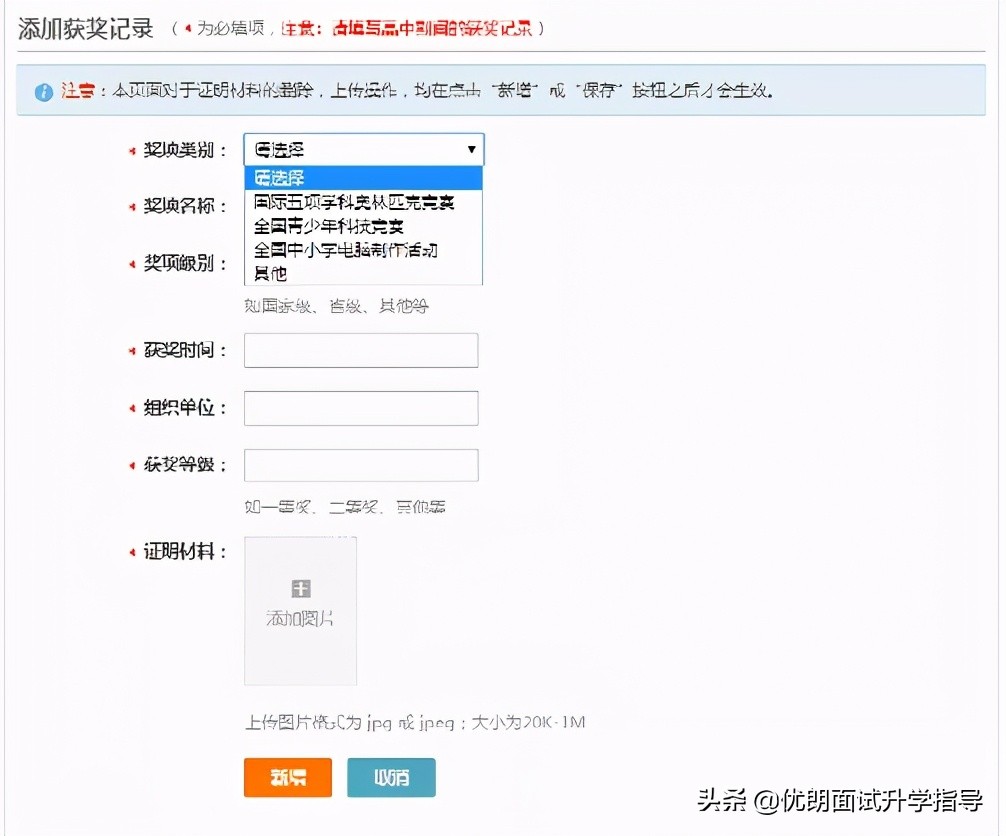Screen dimensions: 1006x836
Task: Open the 奖项类别 dropdown arrow
Action: pos(472,149)
